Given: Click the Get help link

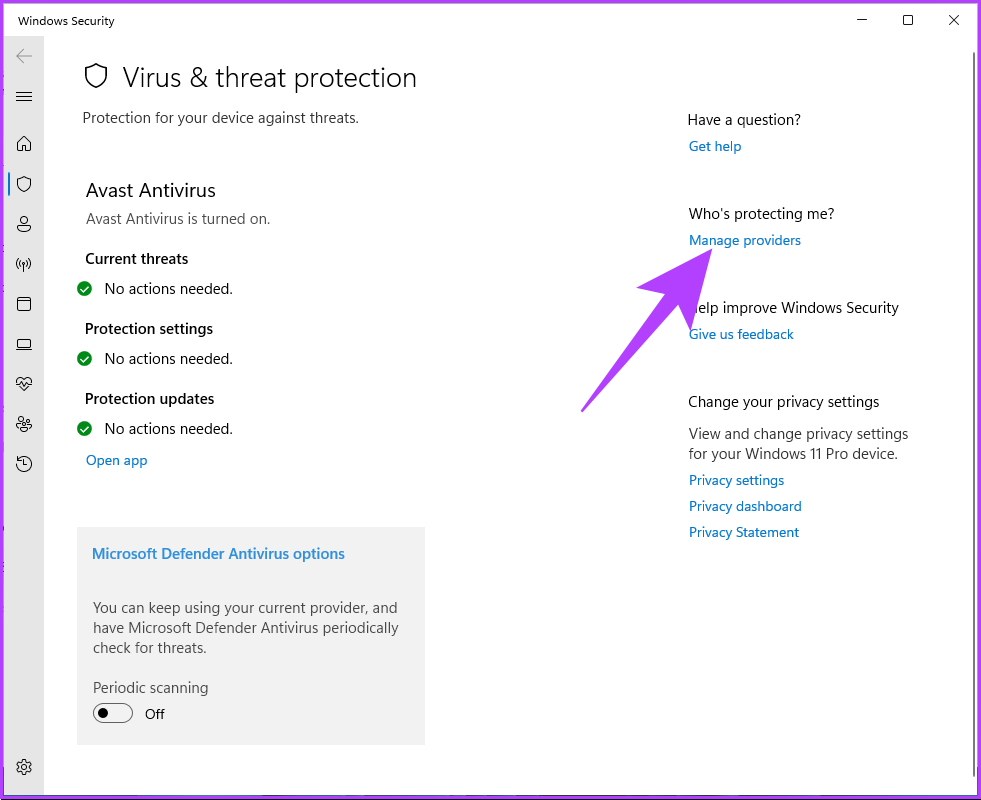Looking at the screenshot, I should (715, 146).
